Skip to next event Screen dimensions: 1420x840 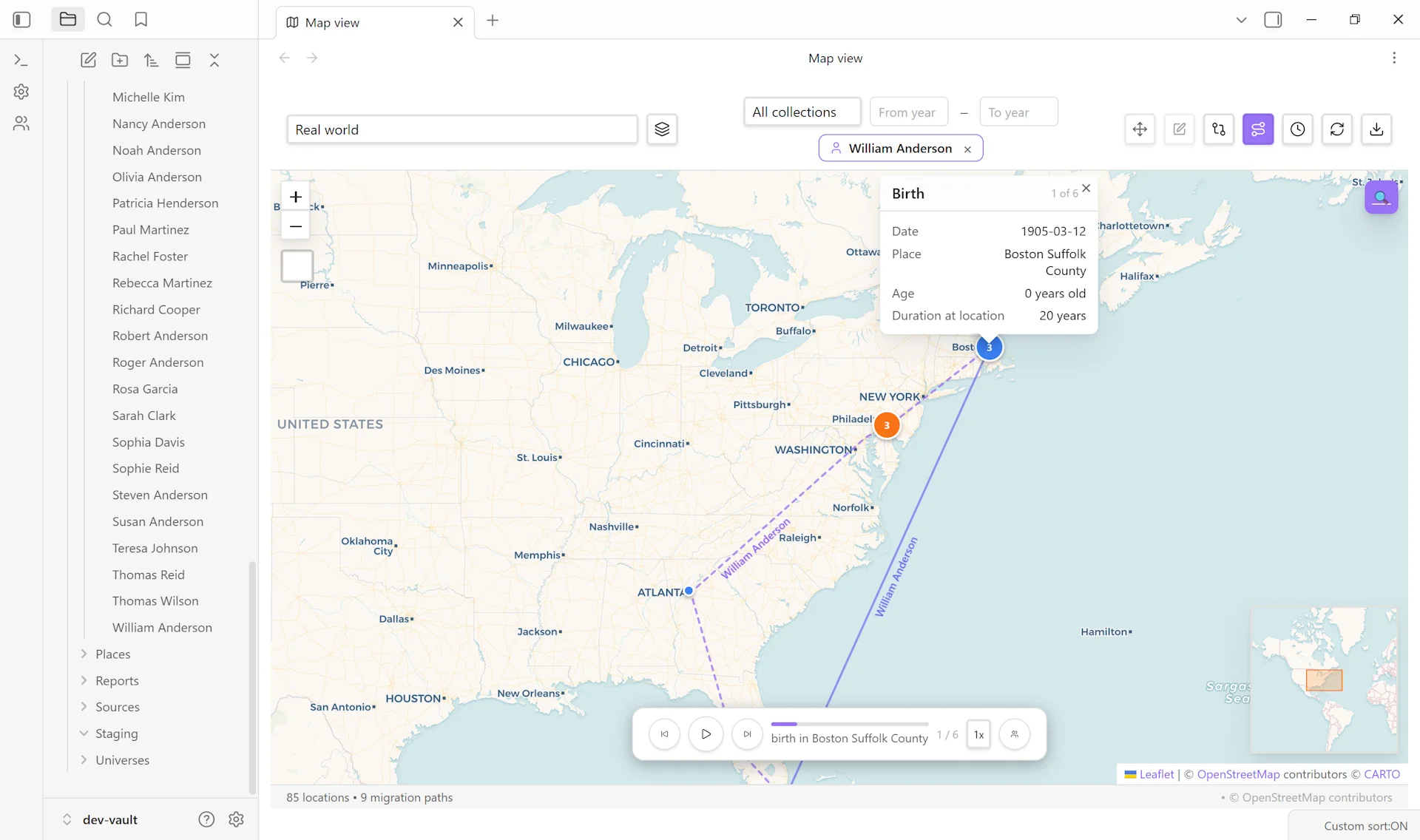coord(747,734)
